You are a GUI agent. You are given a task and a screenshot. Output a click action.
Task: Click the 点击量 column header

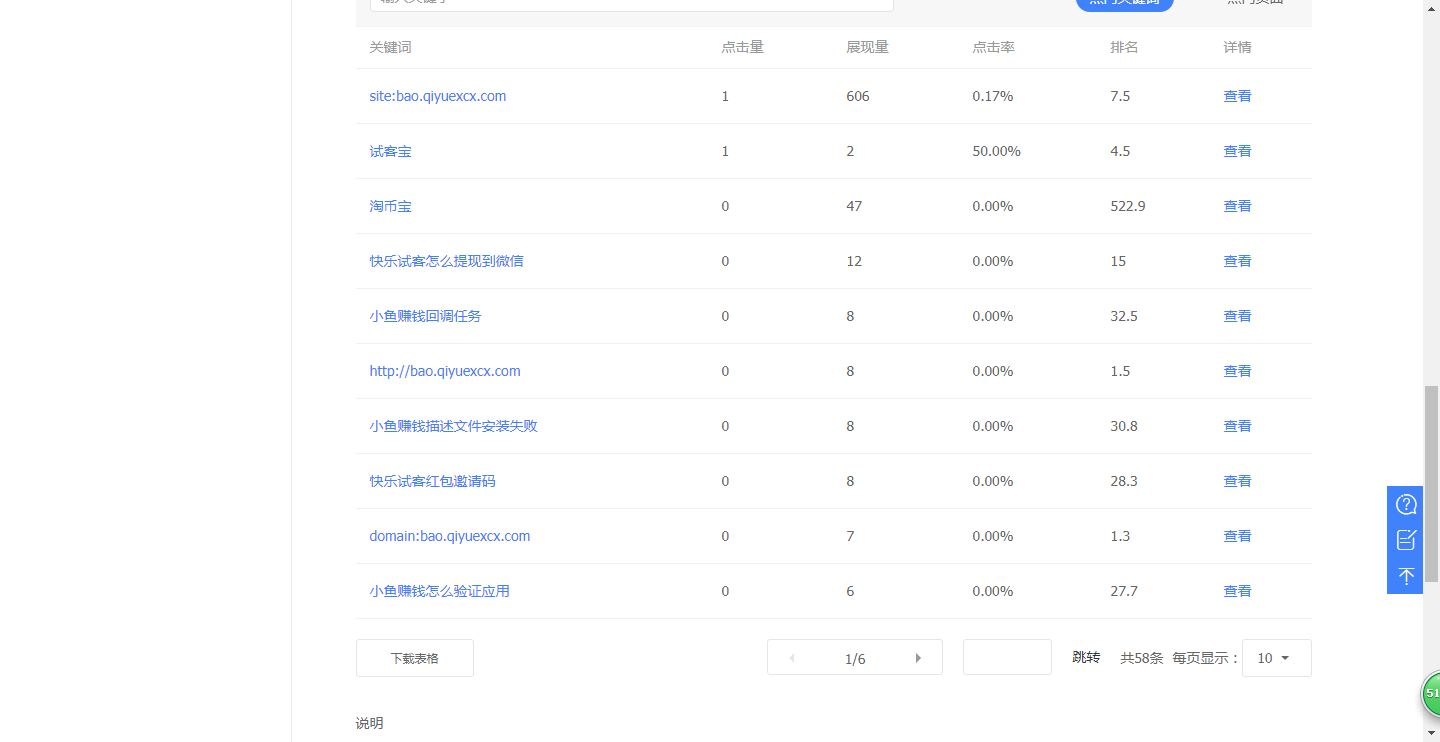742,47
